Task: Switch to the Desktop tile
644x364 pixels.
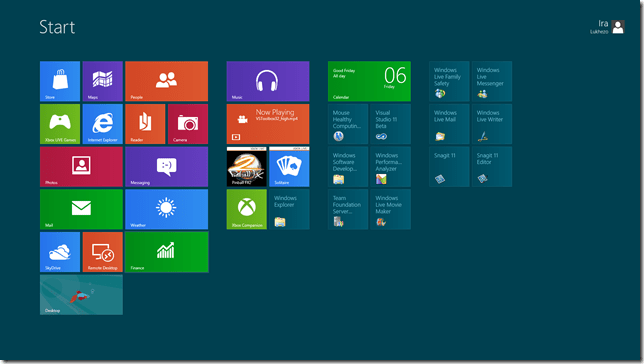Action: click(x=81, y=295)
